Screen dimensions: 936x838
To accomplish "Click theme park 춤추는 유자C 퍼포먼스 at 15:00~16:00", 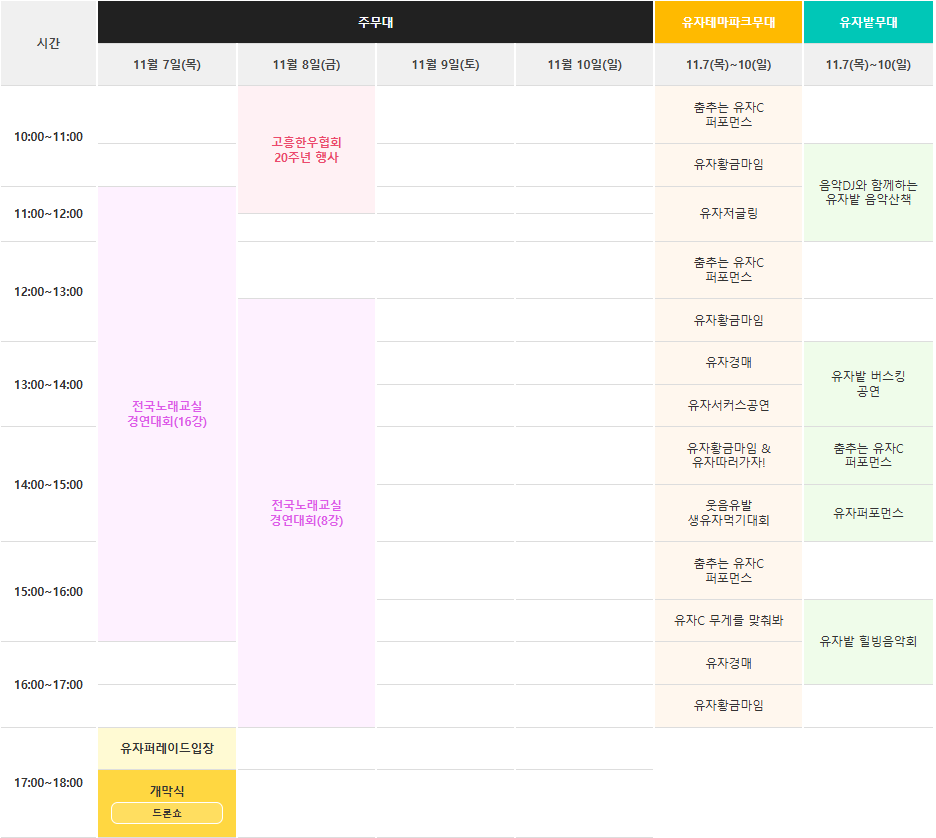I will [x=728, y=571].
